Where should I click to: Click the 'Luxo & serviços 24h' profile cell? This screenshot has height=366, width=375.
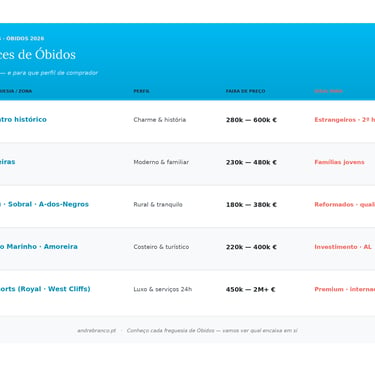pos(163,289)
